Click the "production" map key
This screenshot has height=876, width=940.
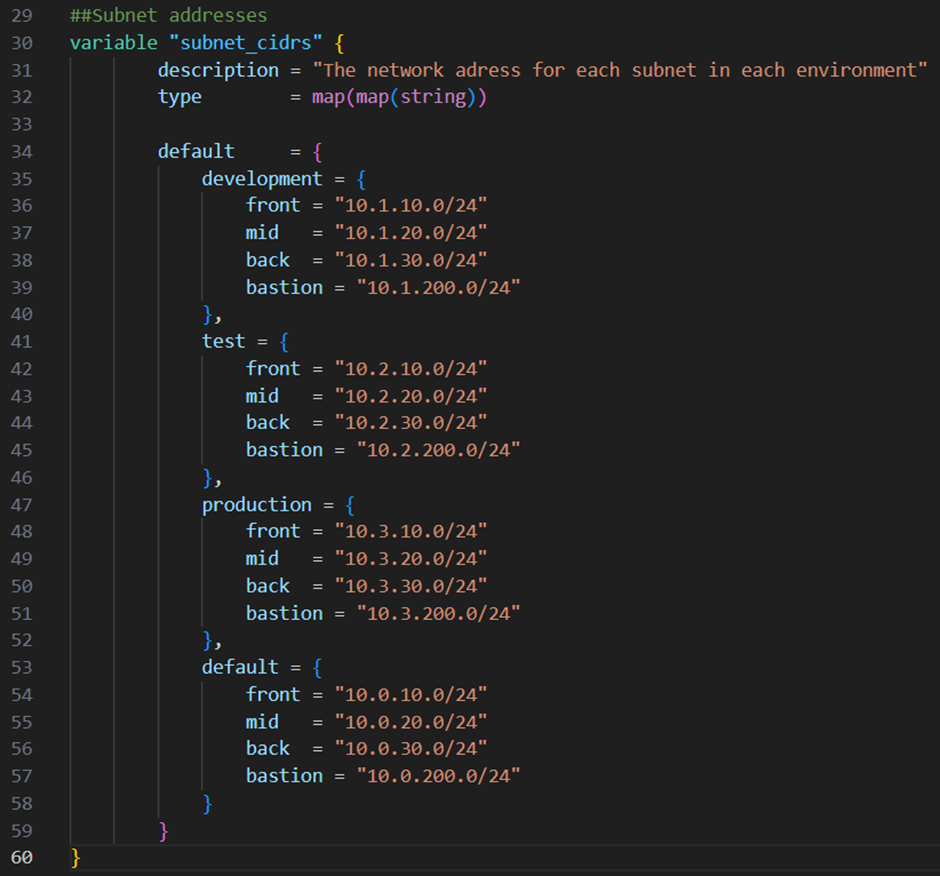[256, 505]
